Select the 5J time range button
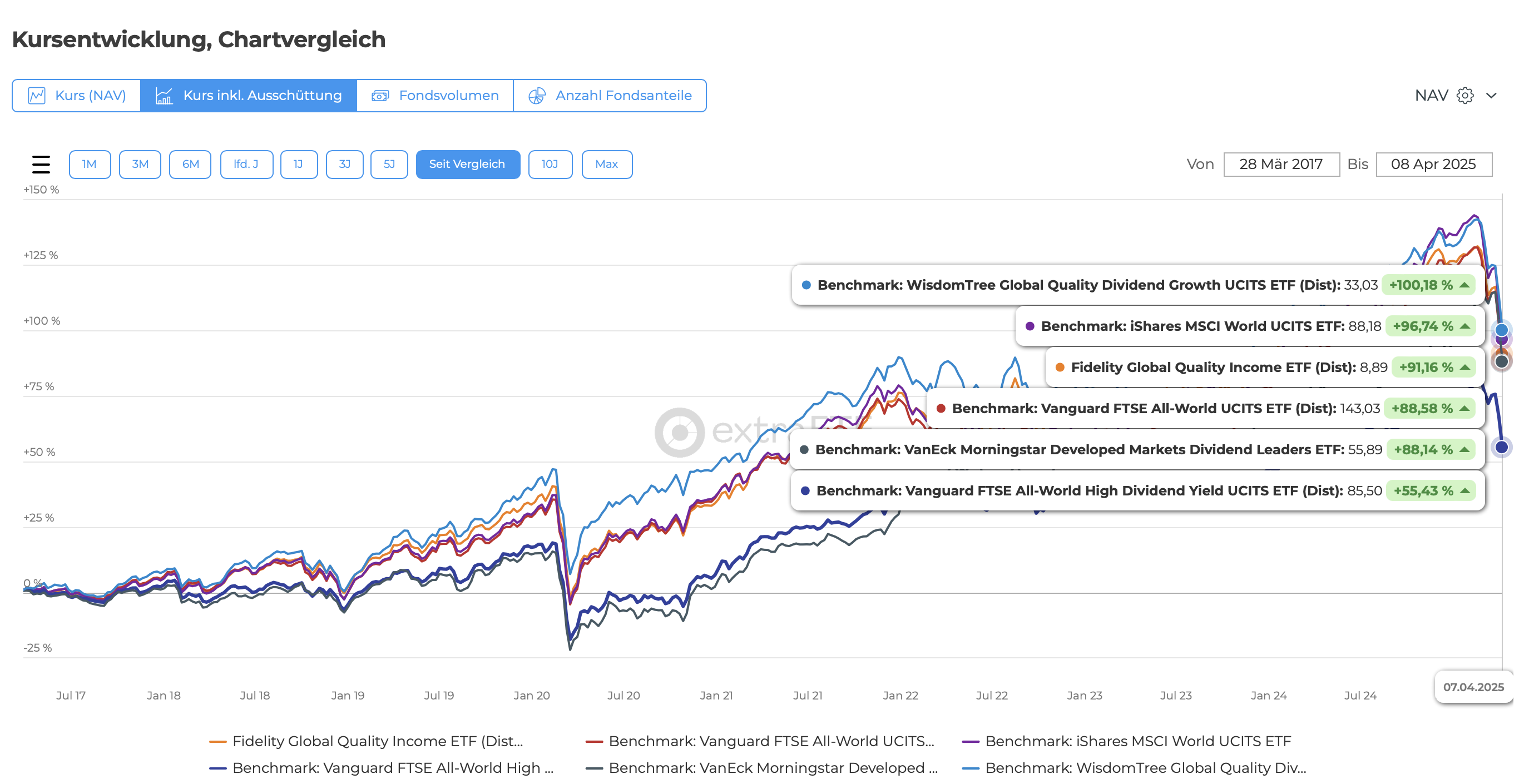Screen dimensions: 1534x784 point(389,163)
